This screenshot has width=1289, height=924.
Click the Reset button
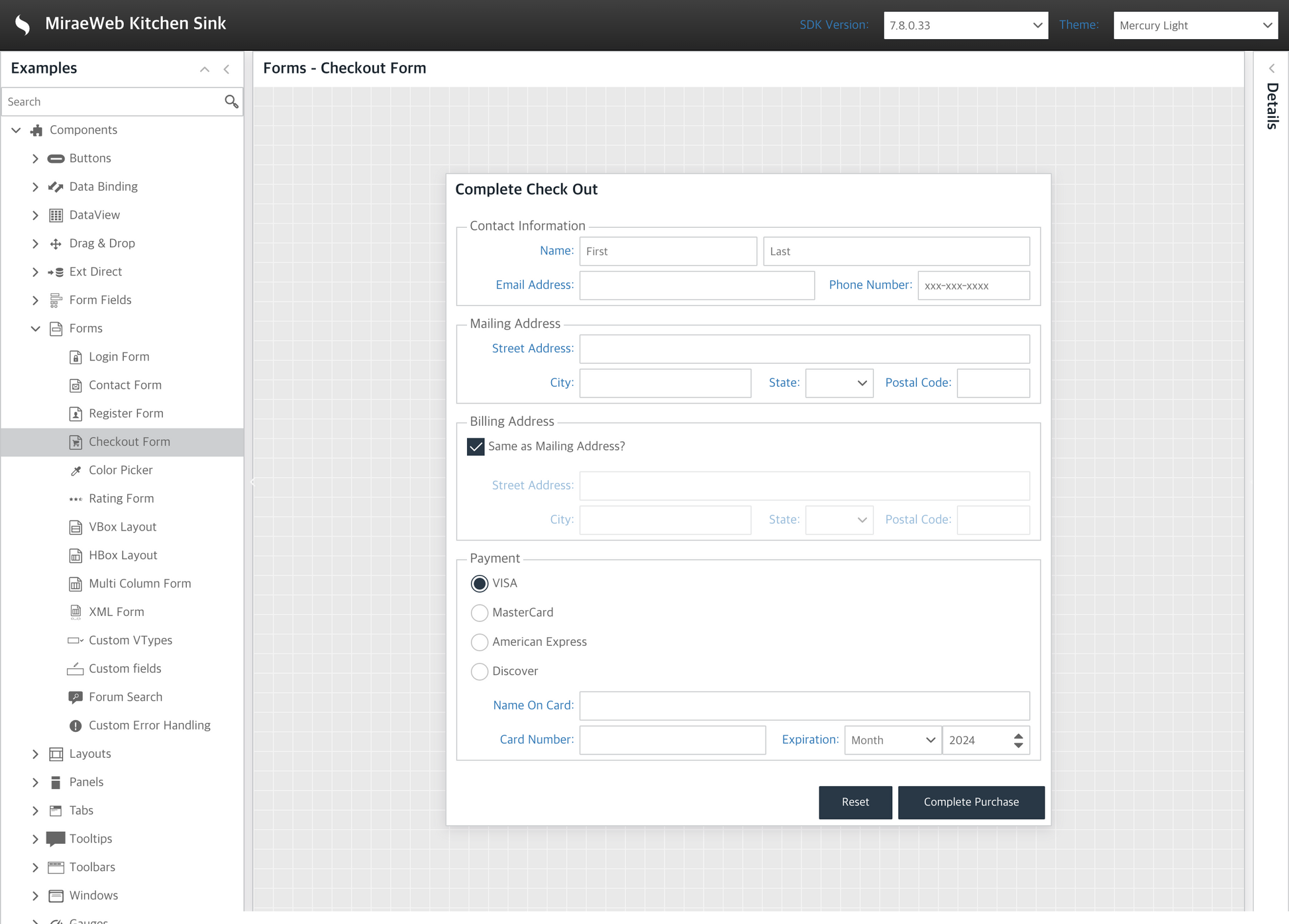(854, 802)
